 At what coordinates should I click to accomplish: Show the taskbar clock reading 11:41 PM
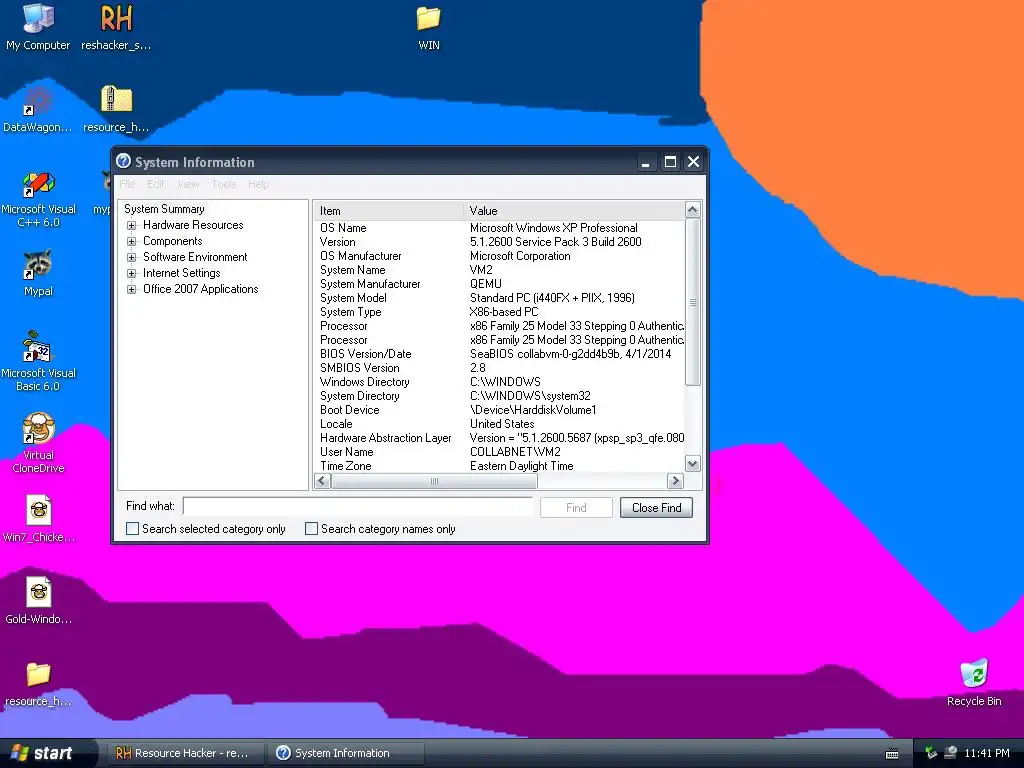tap(987, 753)
